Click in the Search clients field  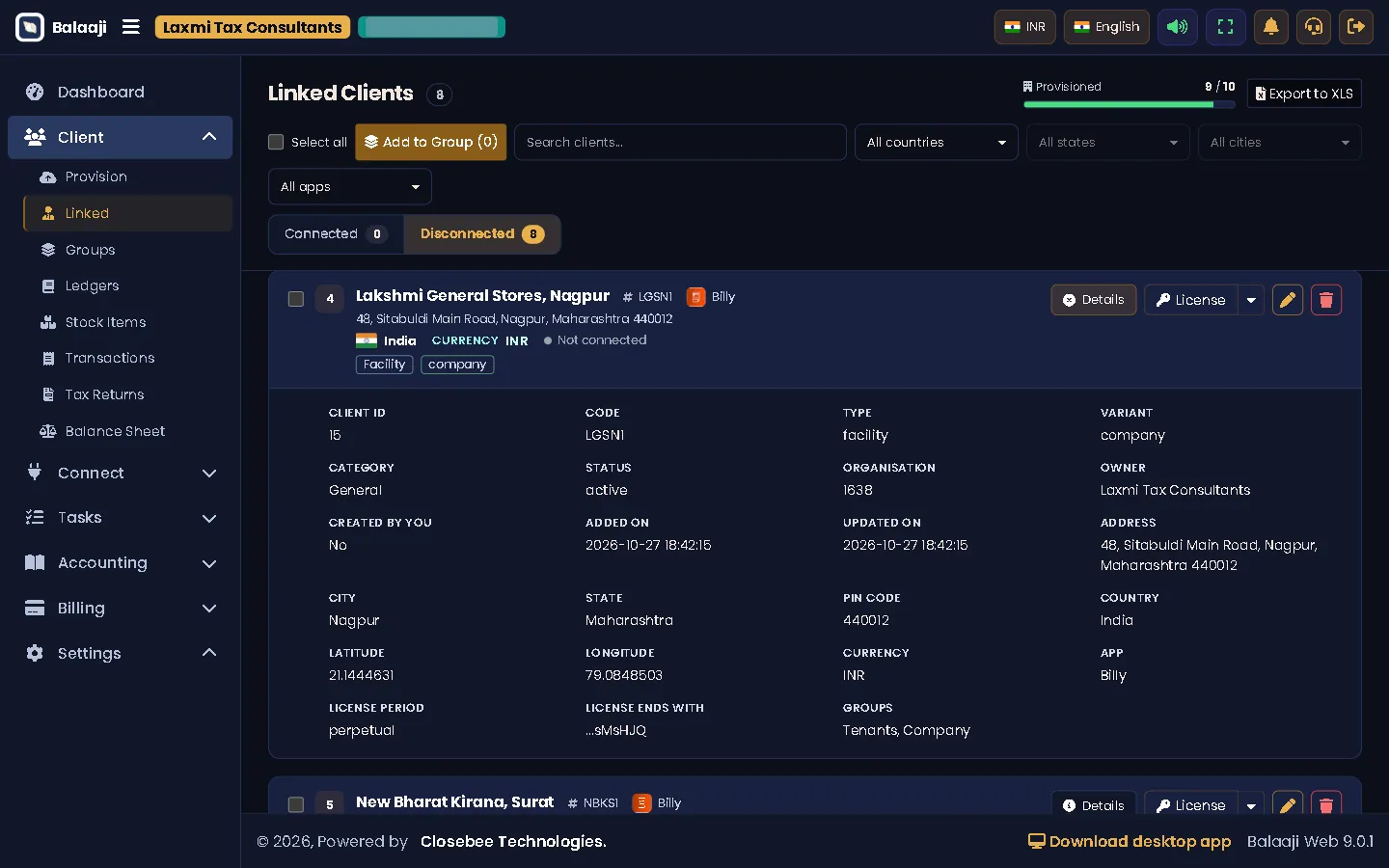click(680, 142)
